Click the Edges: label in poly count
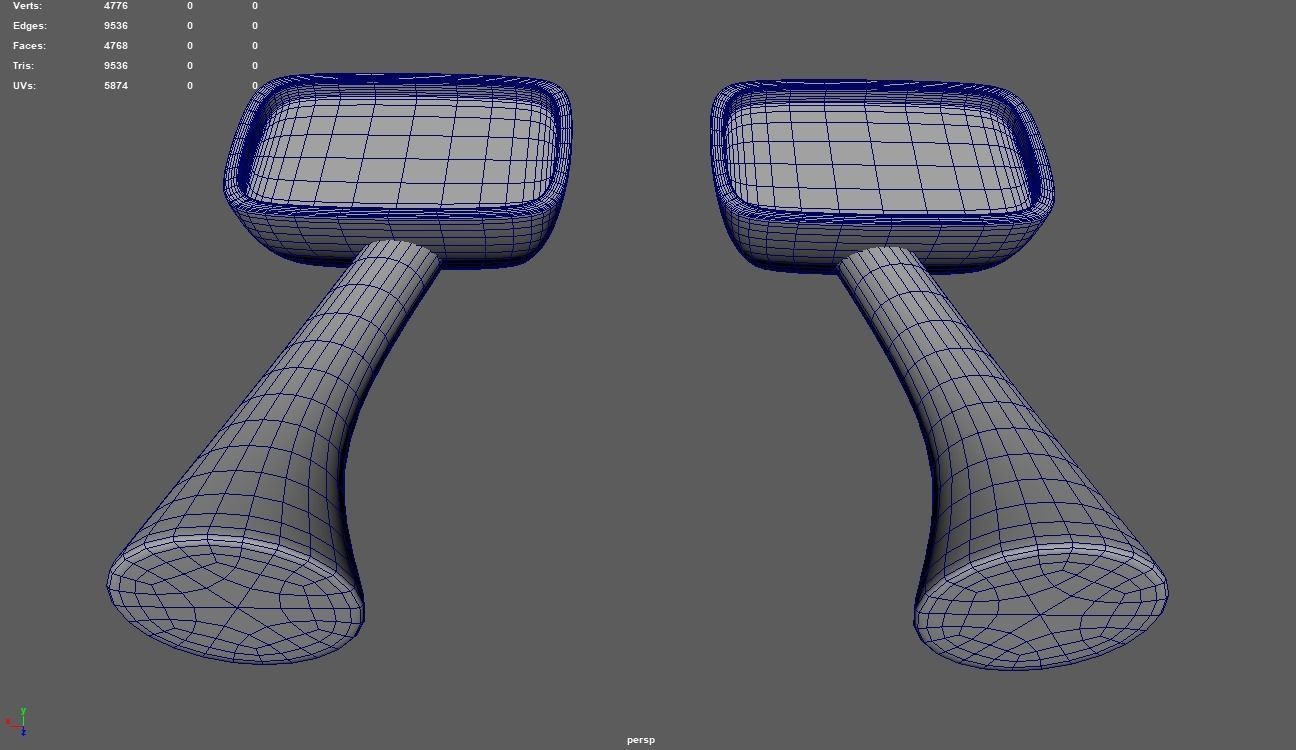Viewport: 1296px width, 750px height. click(x=30, y=26)
